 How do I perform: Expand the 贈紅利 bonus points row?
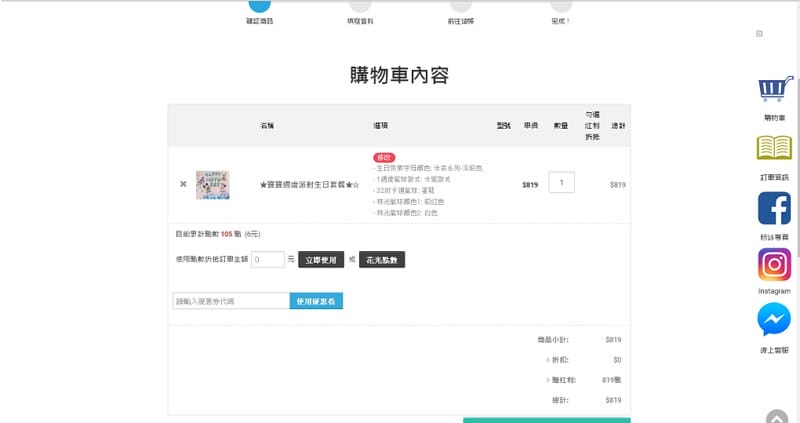[561, 380]
